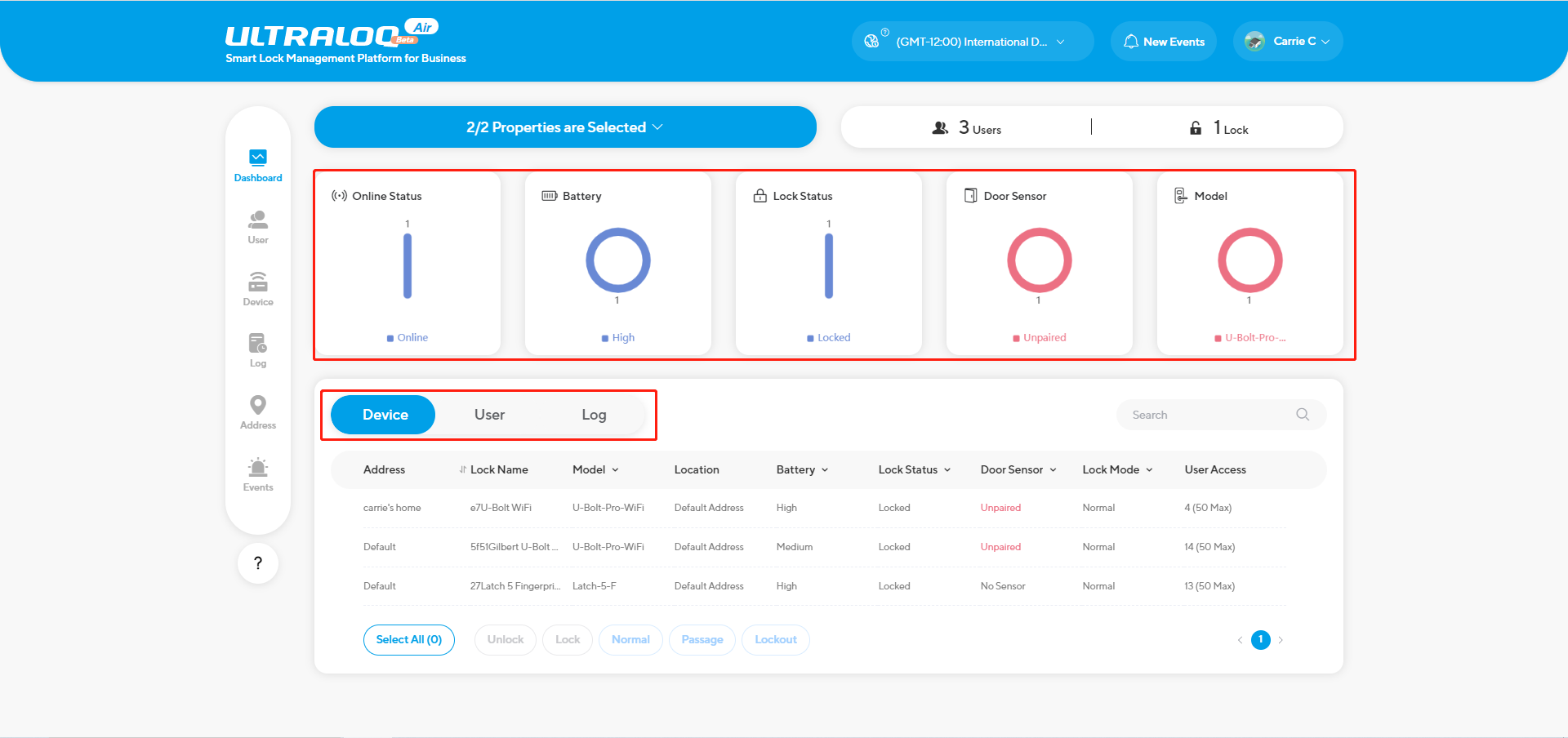Toggle the Online legend entry

pos(408,338)
